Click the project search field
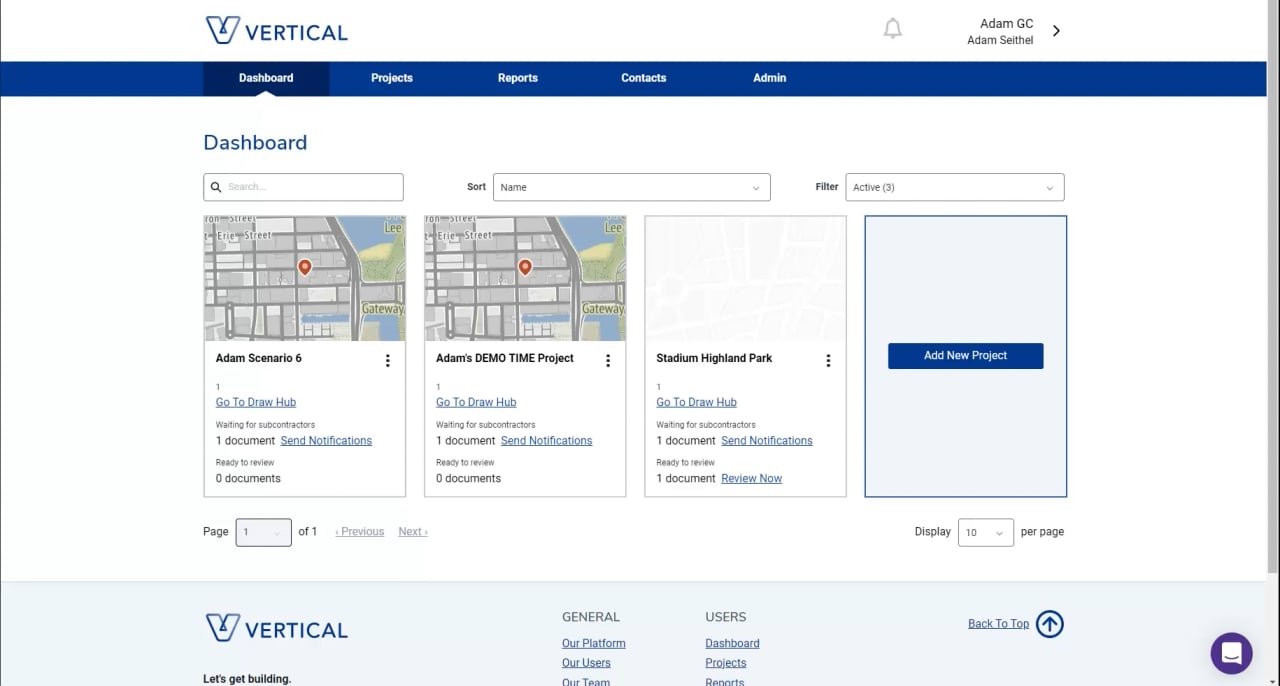This screenshot has height=686, width=1280. (303, 187)
